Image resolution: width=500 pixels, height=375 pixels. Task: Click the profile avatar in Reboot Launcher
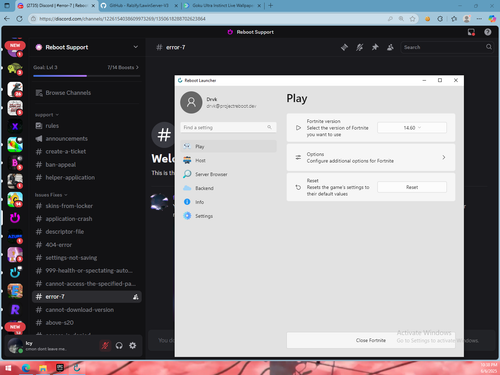click(191, 102)
